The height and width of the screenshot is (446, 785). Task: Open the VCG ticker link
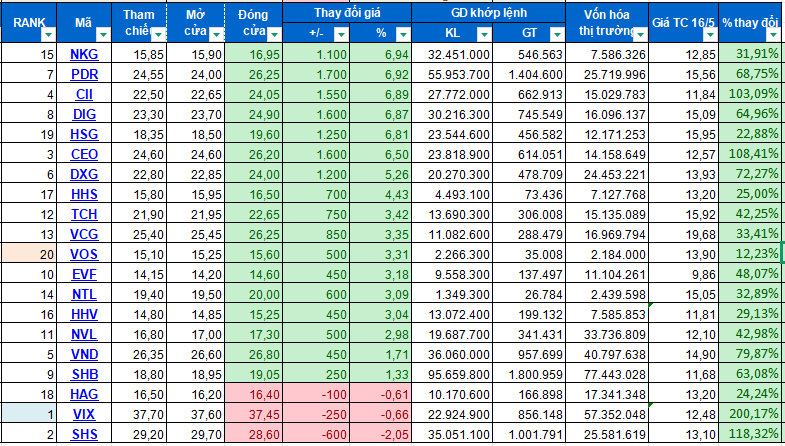tap(84, 234)
